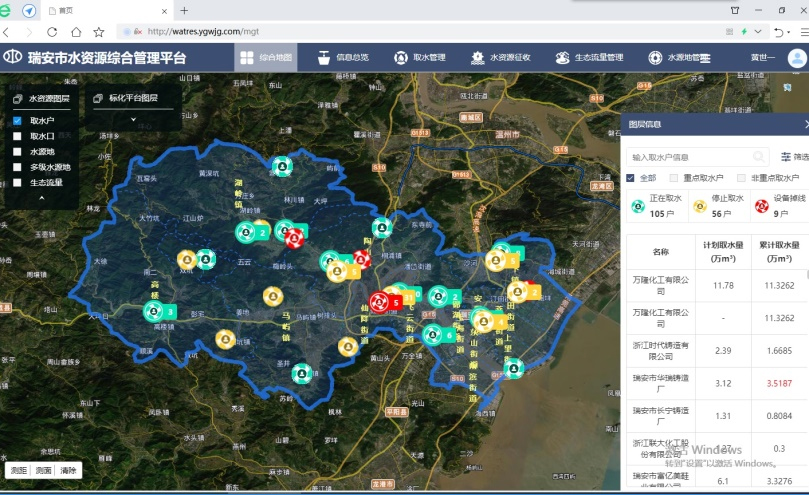This screenshot has width=809, height=495.
Task: Click red marker near 湖岭镇 cluster
Action: 294,238
